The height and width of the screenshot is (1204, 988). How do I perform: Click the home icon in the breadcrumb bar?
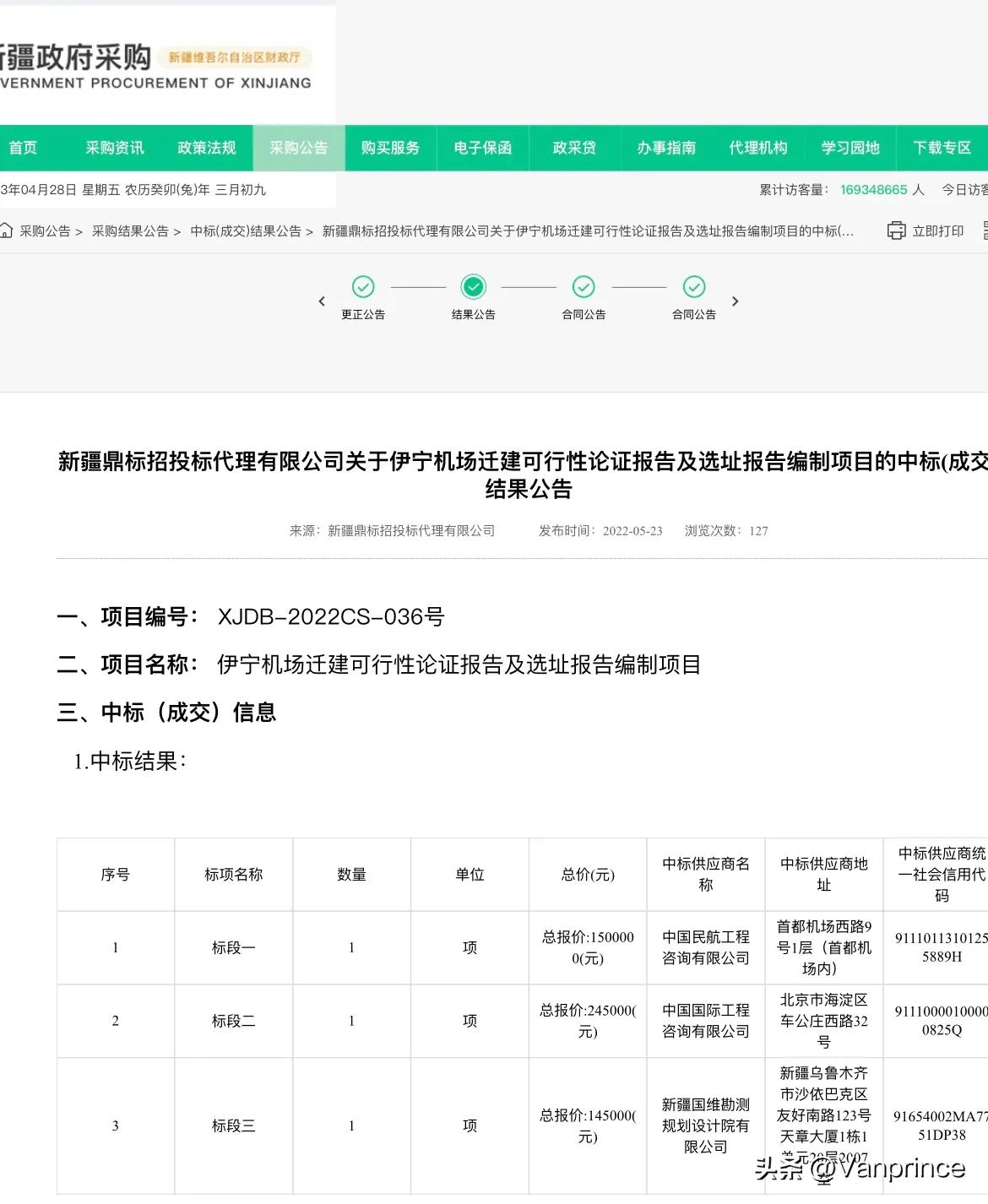click(x=7, y=230)
